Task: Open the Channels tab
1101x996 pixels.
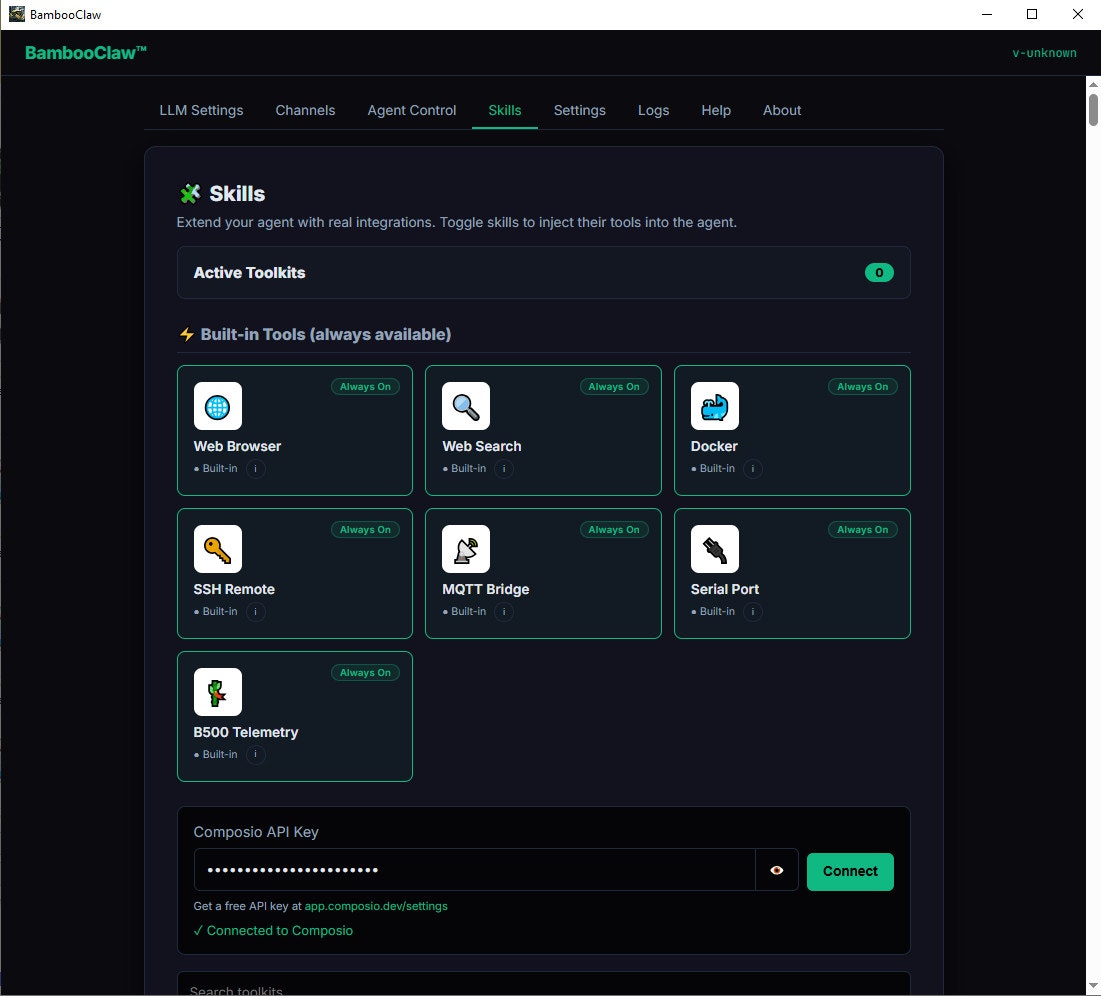Action: pyautogui.click(x=305, y=110)
